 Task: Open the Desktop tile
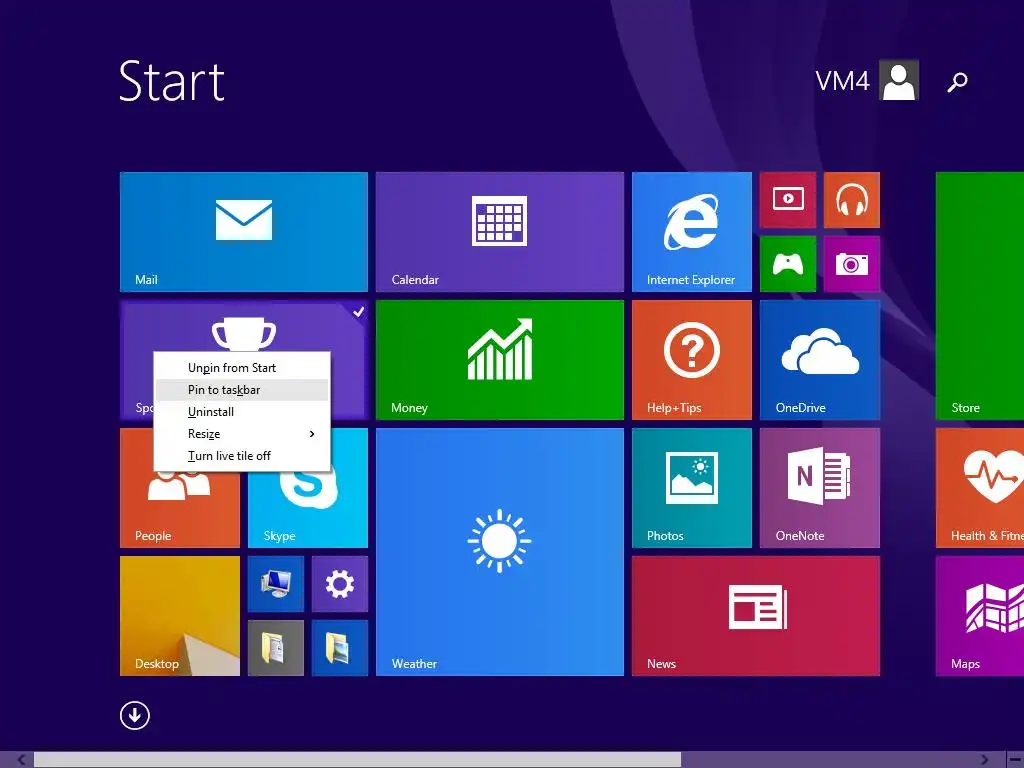pos(180,616)
